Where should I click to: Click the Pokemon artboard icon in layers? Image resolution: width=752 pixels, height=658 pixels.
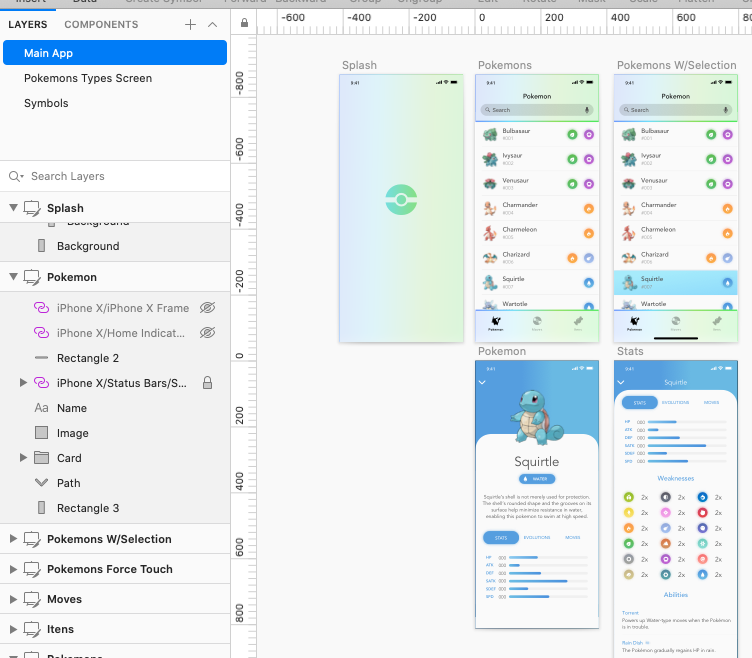click(32, 277)
